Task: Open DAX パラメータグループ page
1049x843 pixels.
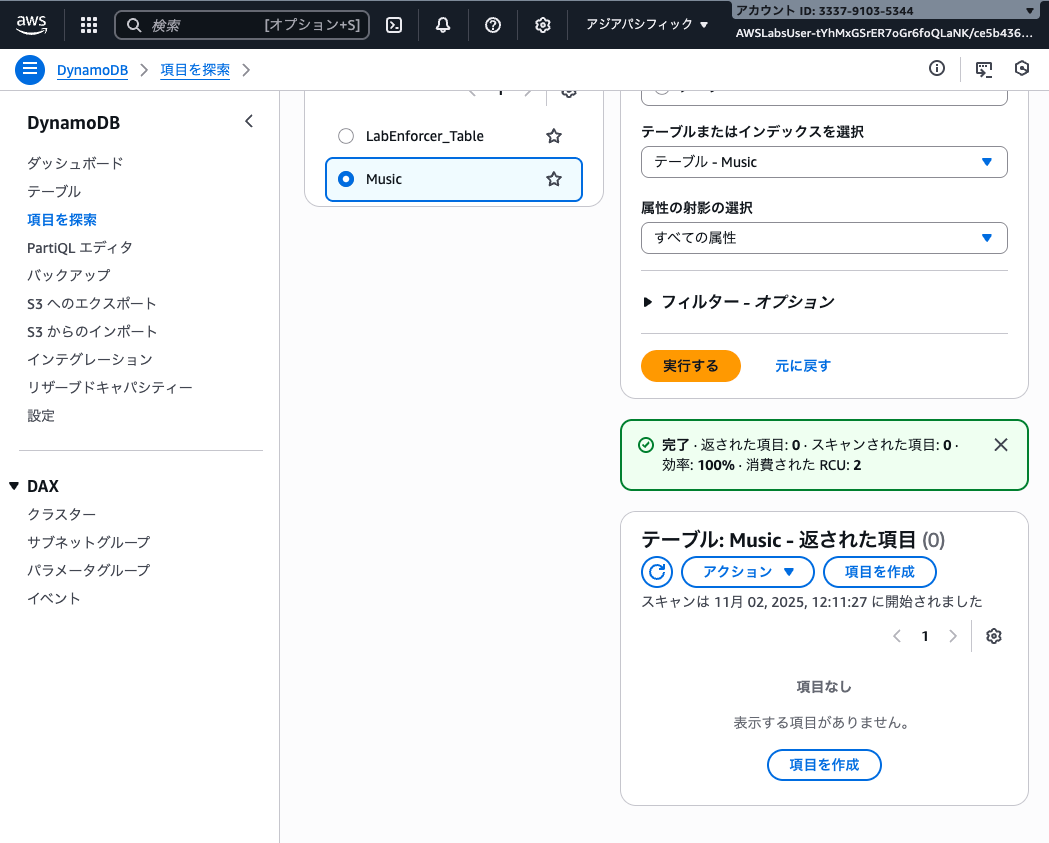Action: click(x=88, y=571)
